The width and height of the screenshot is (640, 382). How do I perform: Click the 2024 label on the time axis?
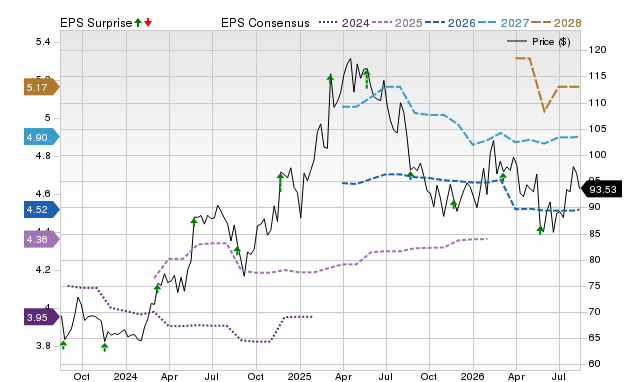tap(125, 376)
